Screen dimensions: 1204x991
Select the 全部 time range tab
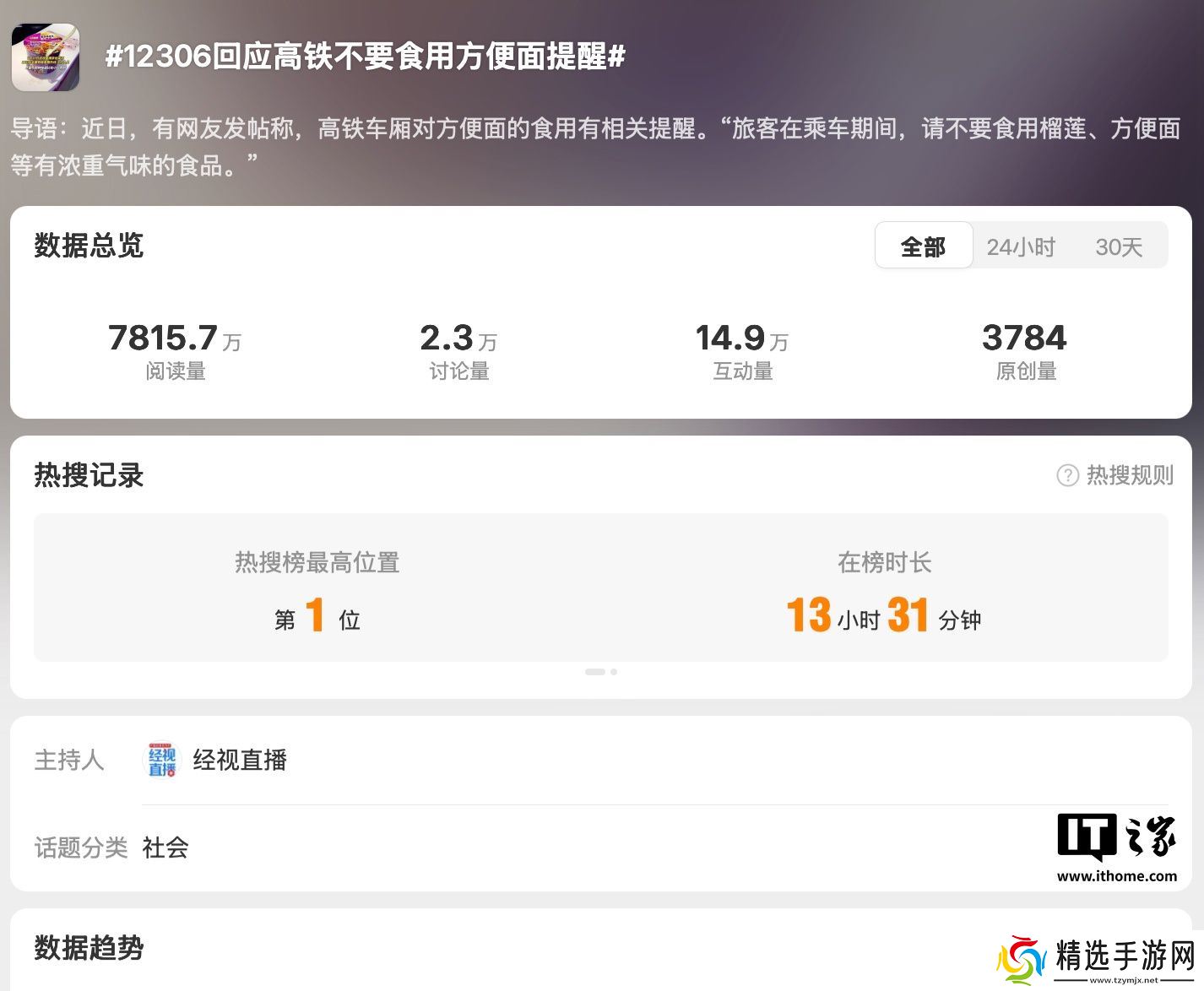point(923,246)
